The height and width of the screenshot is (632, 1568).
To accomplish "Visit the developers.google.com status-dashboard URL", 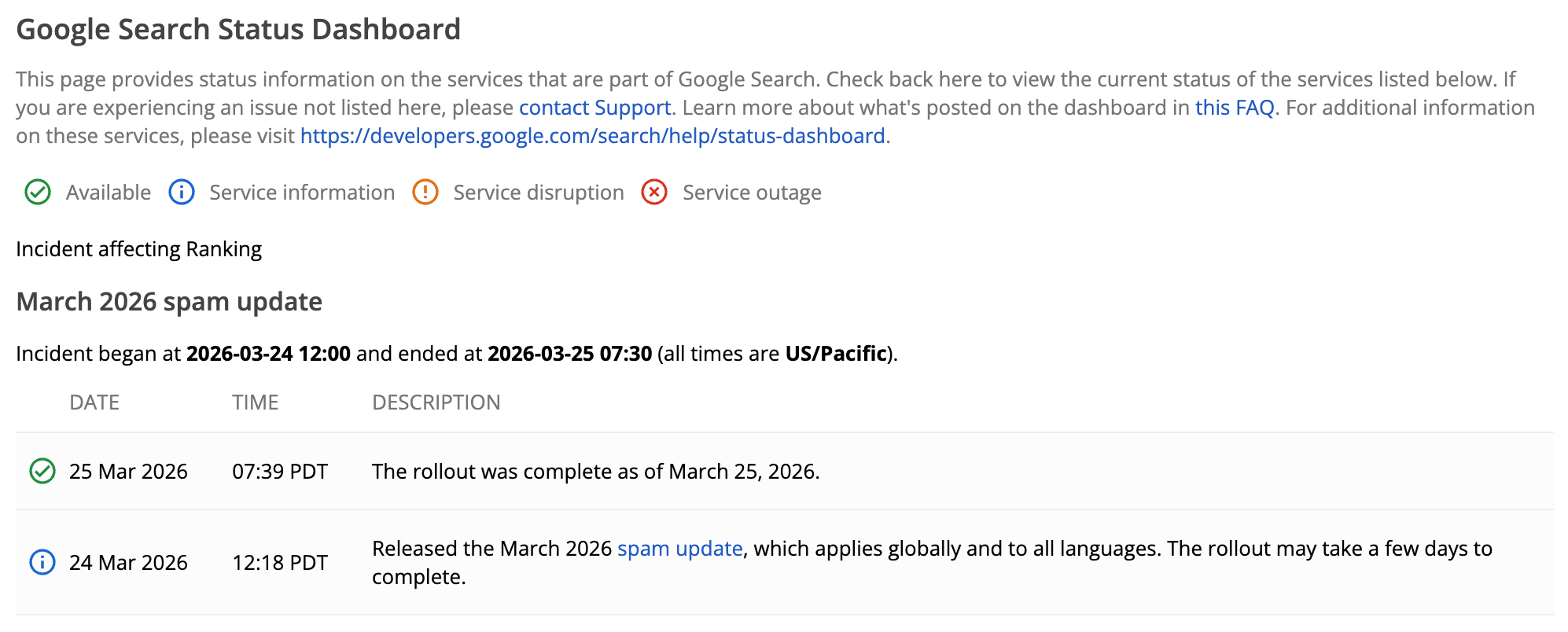I will click(x=592, y=136).
